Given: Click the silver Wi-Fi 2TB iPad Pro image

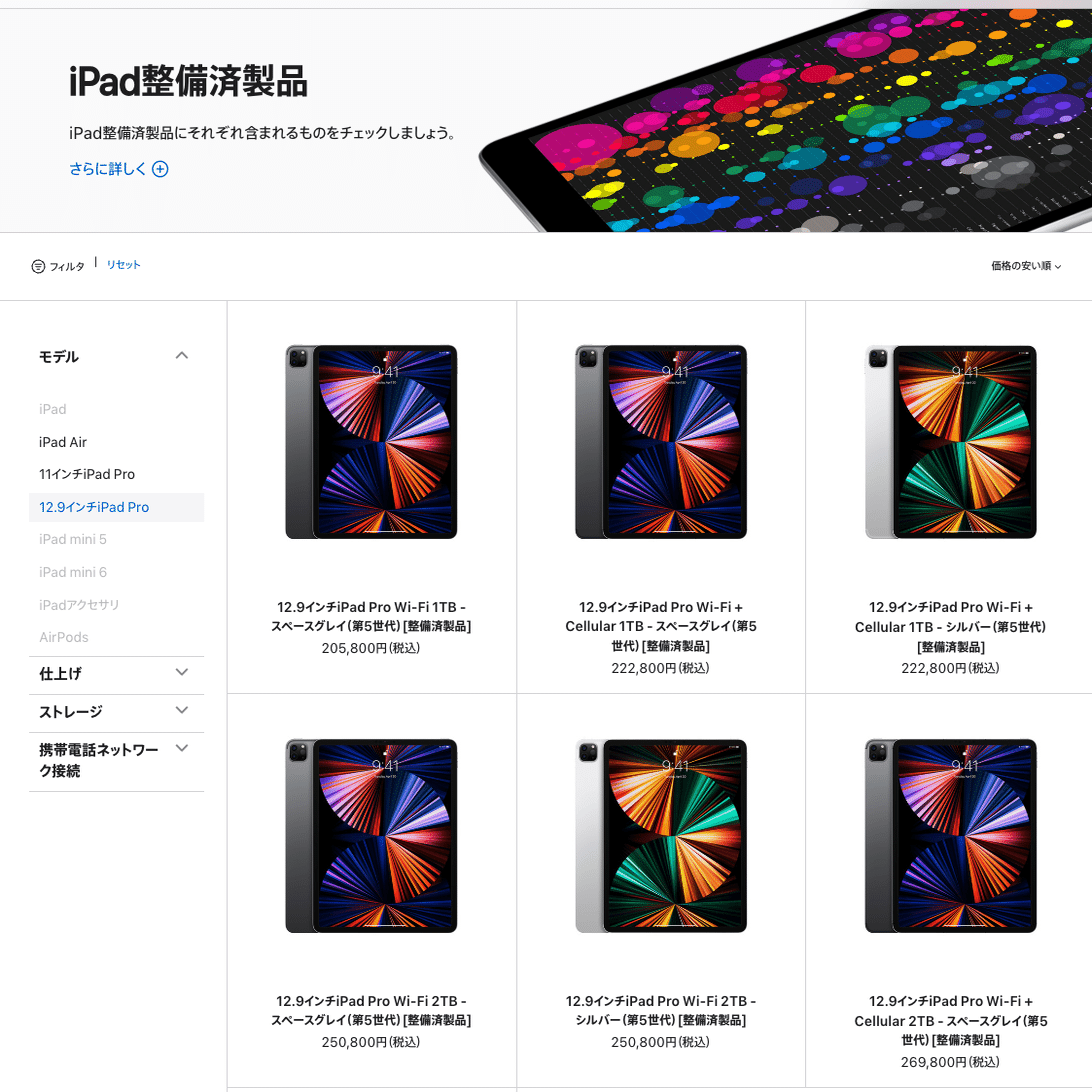Looking at the screenshot, I should 661,836.
